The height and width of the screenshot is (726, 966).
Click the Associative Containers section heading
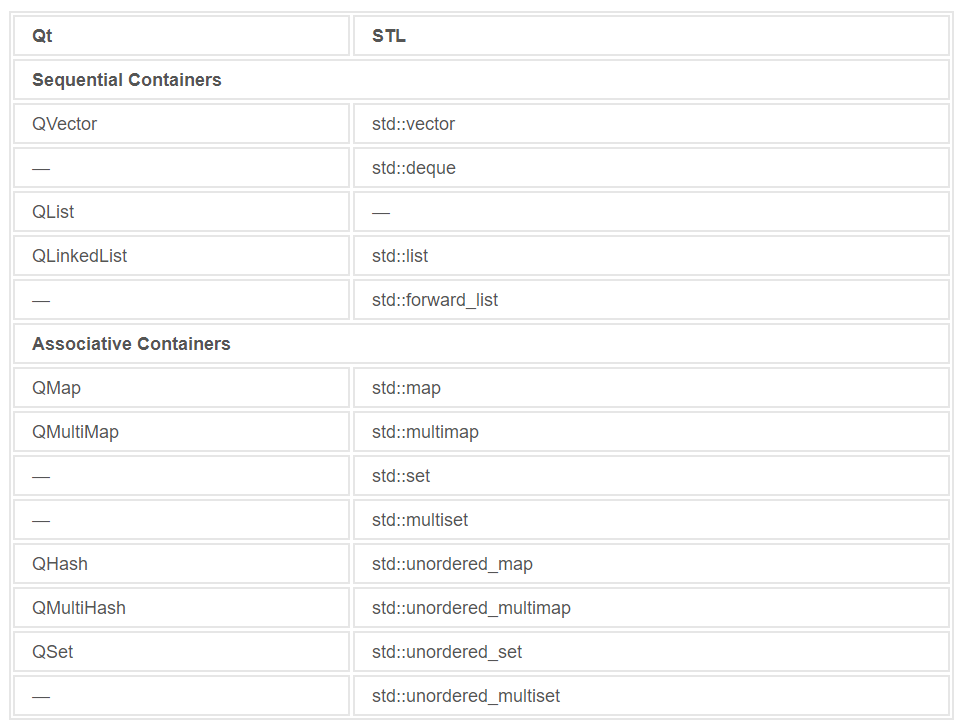pos(131,344)
